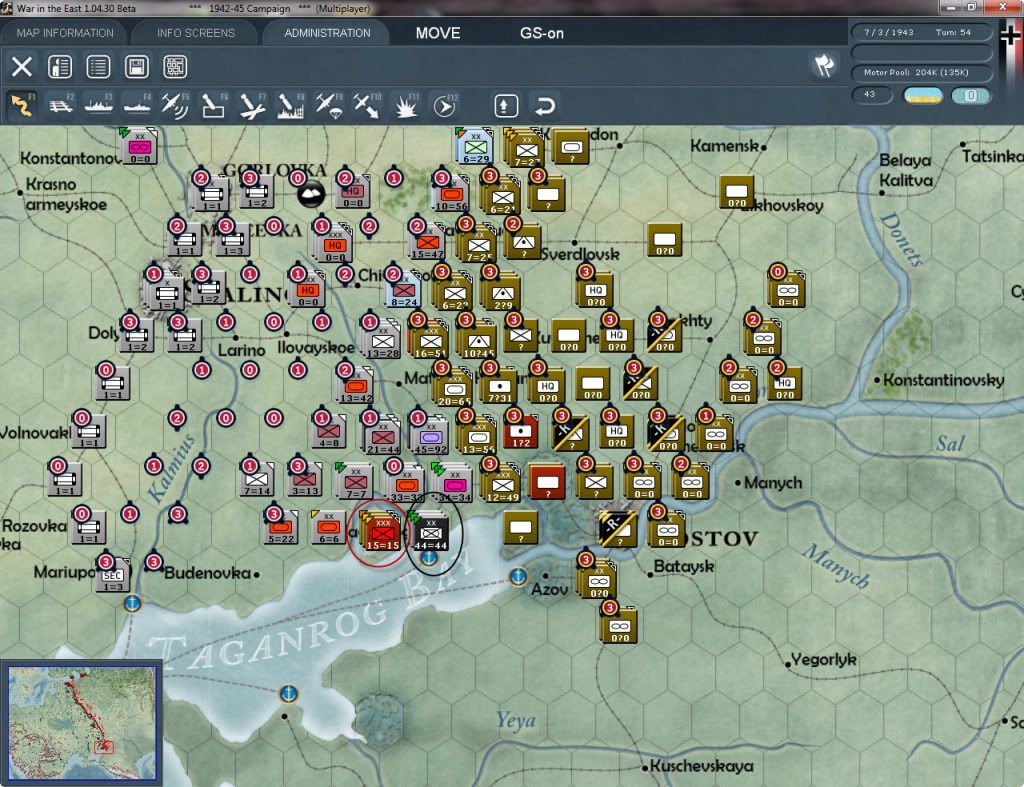Click the teal pill showing 0

tap(971, 95)
